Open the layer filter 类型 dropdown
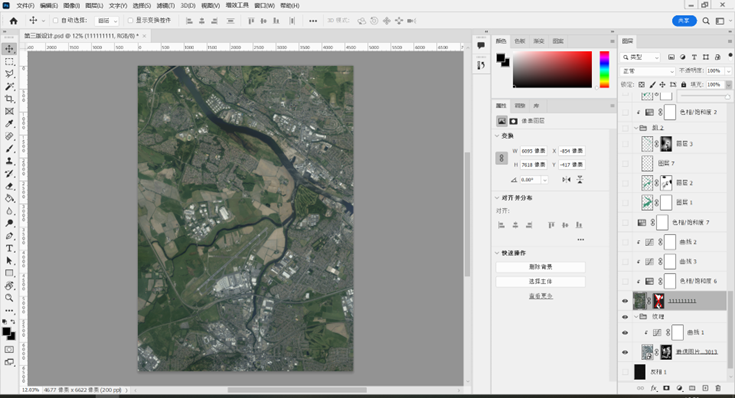735x398 pixels. [640, 57]
